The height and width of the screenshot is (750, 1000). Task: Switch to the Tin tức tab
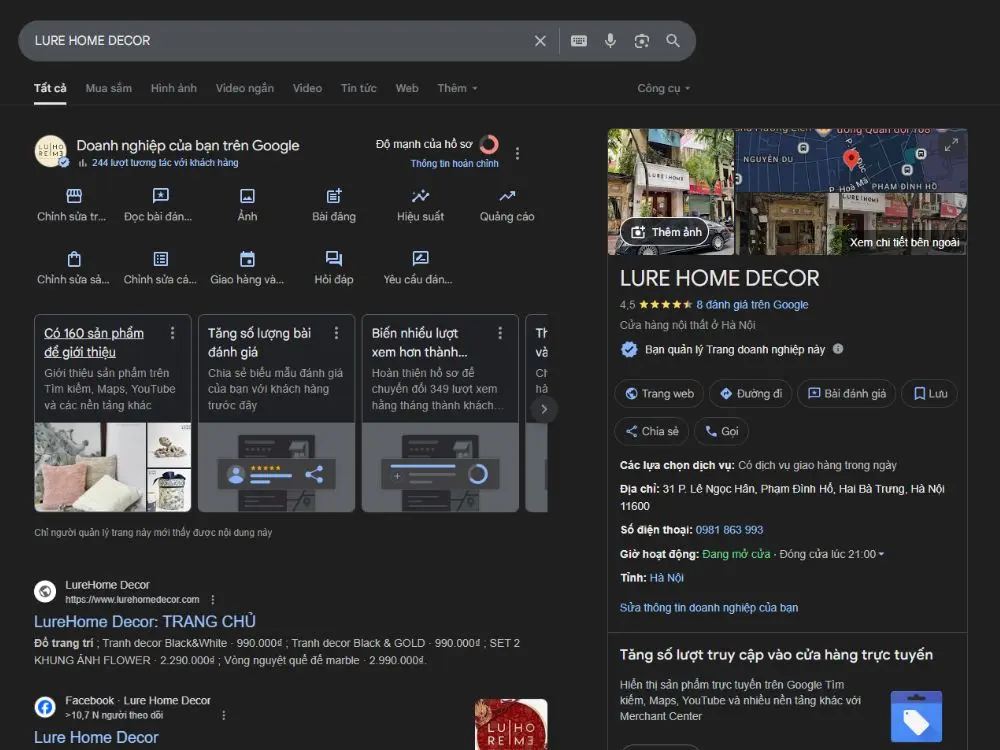click(358, 88)
